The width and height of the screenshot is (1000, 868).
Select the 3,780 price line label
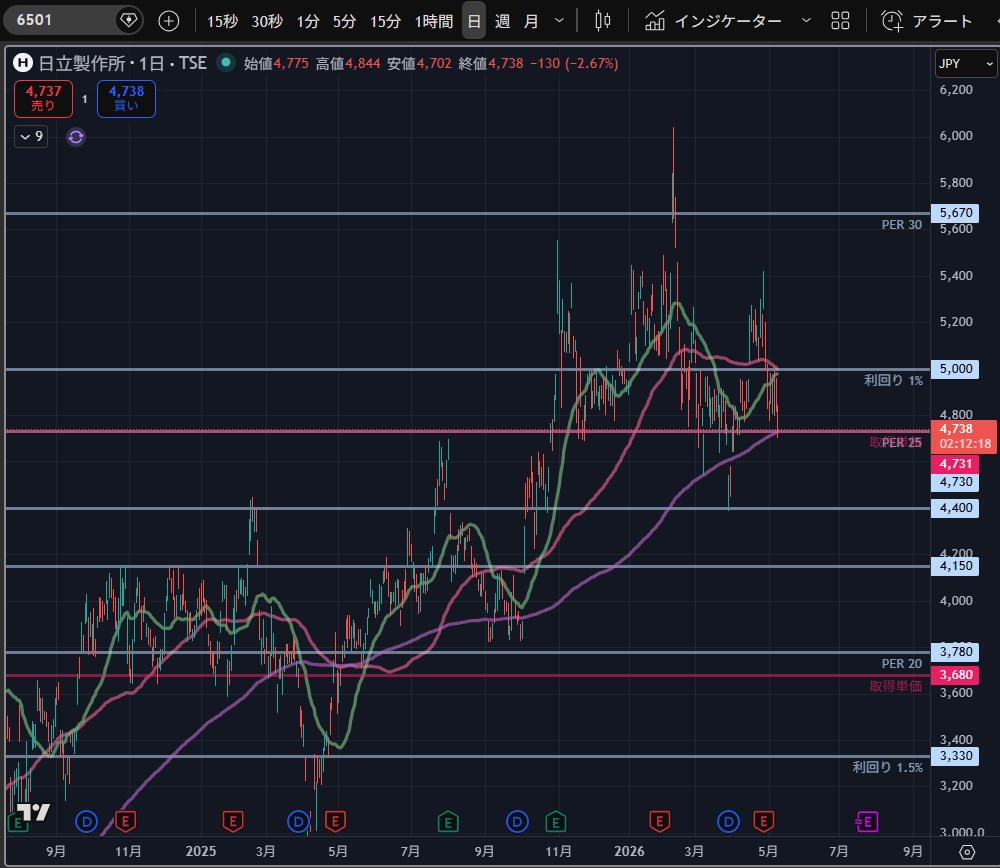pos(955,652)
